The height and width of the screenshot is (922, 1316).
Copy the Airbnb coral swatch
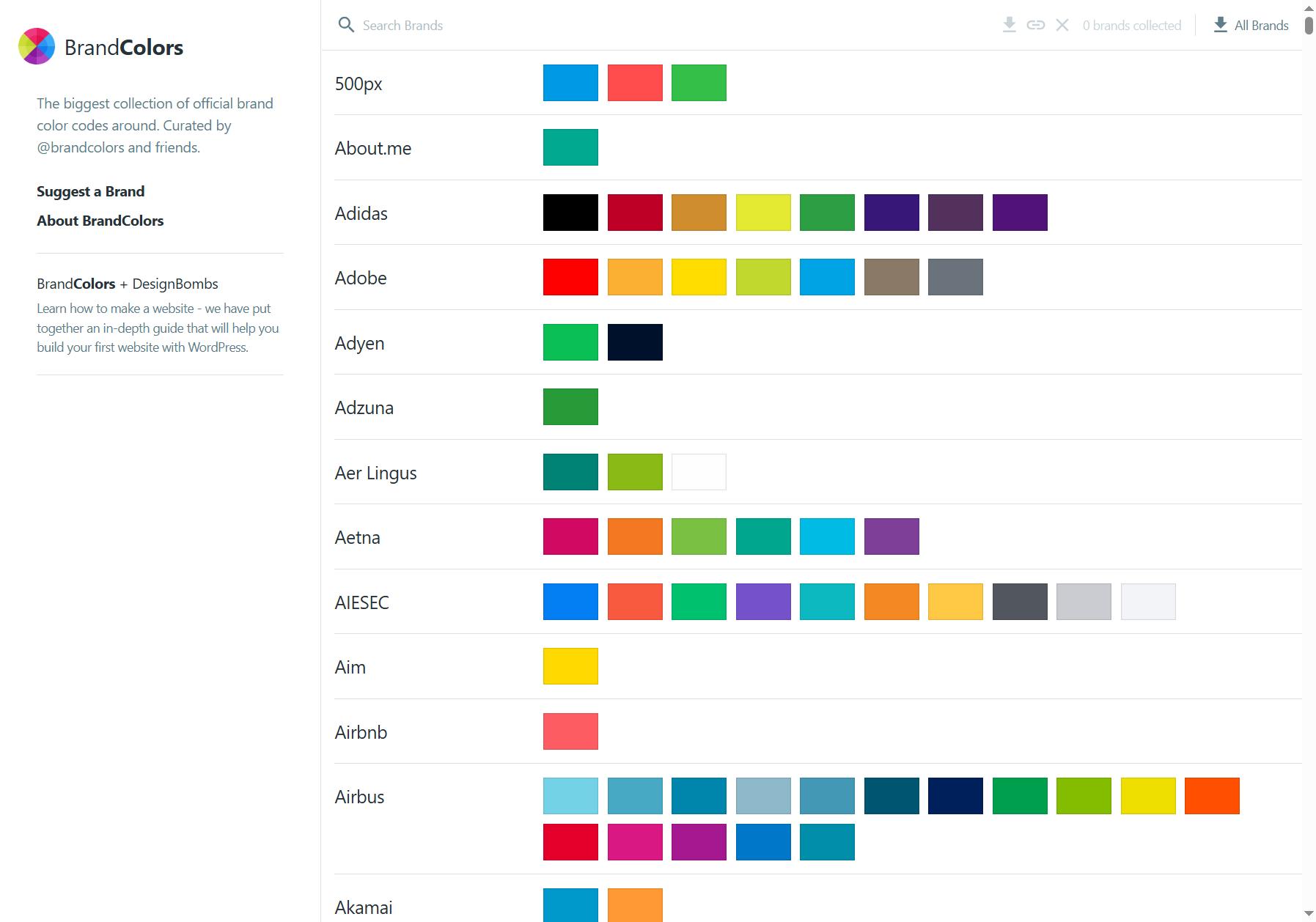pos(570,731)
